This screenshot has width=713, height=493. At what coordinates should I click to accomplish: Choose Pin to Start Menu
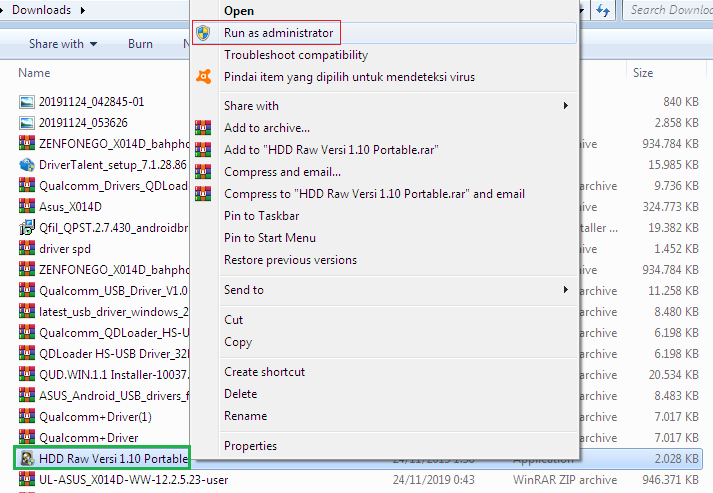270,238
